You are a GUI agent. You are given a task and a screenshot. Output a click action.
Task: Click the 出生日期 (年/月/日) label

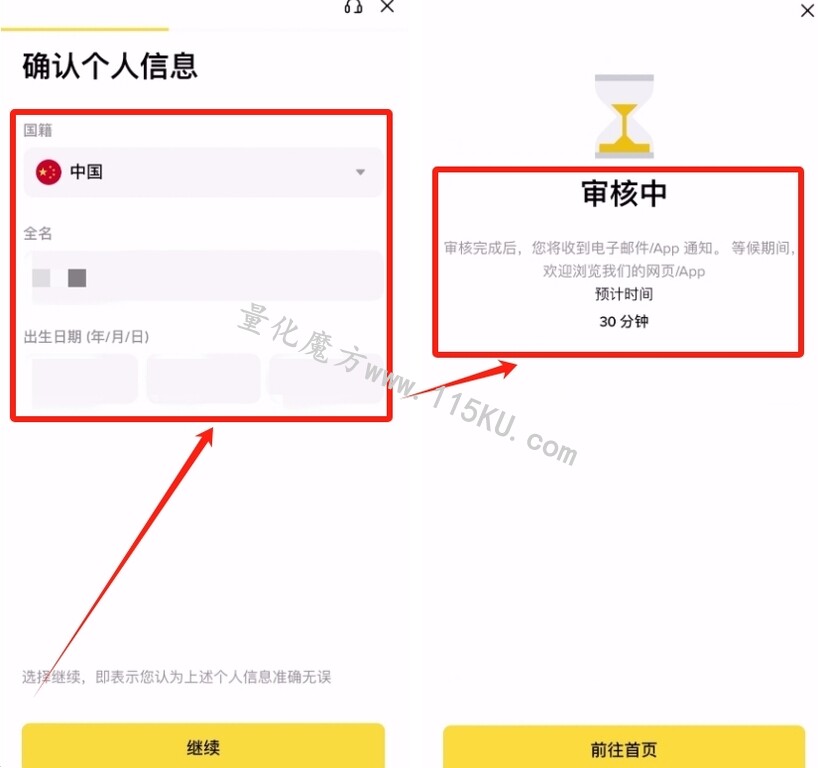[x=87, y=337]
